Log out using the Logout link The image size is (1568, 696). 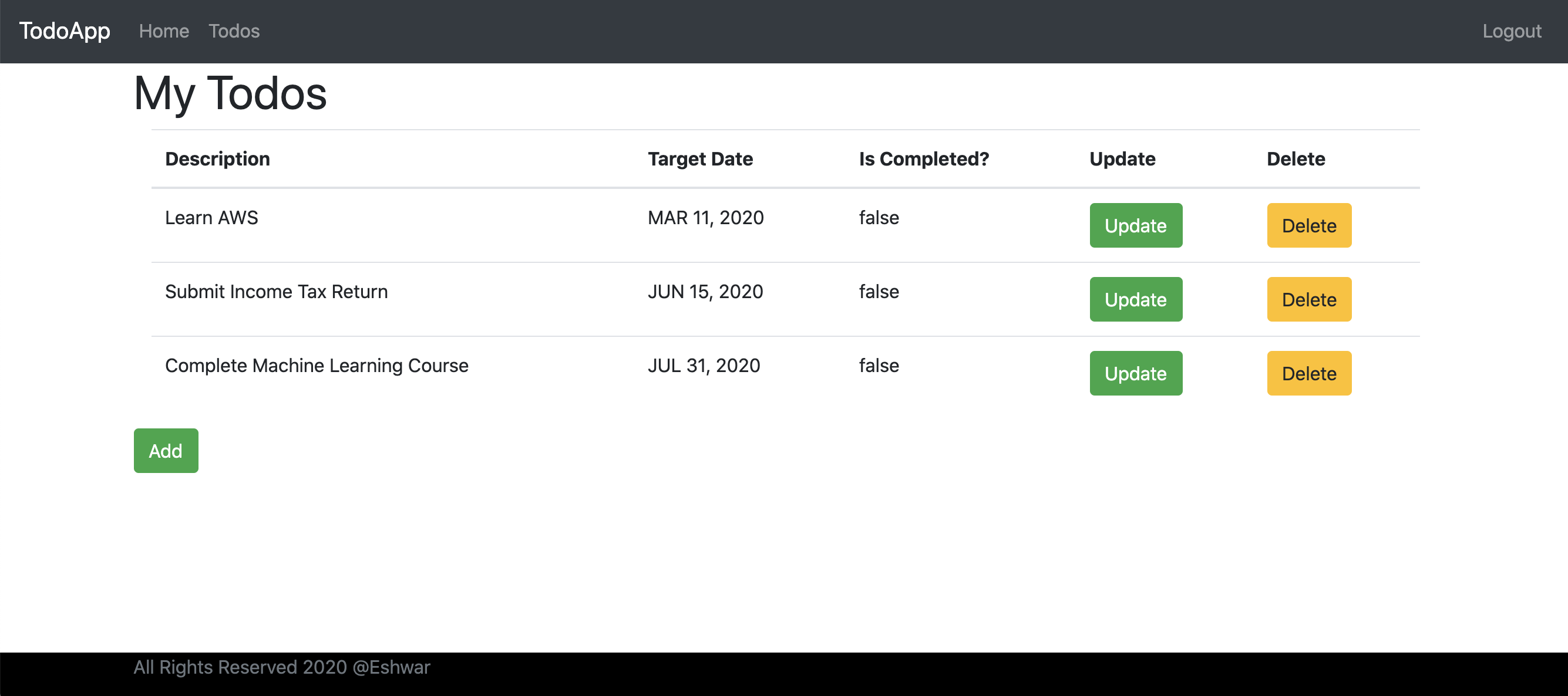click(1512, 31)
